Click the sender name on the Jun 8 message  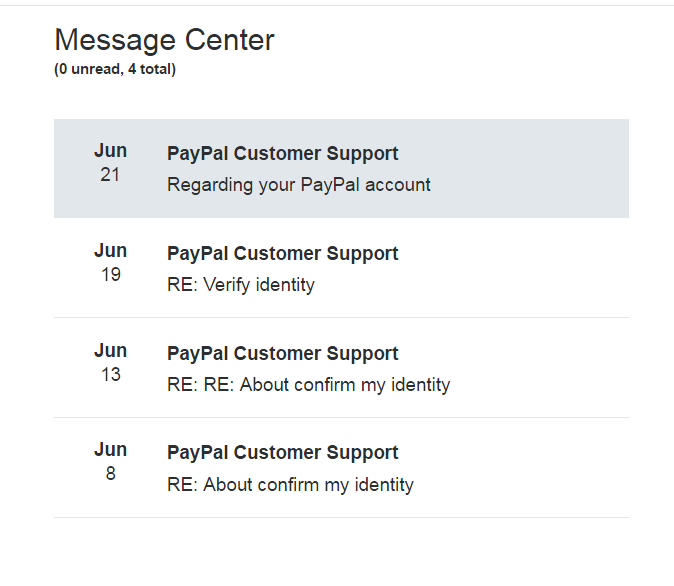[x=282, y=452]
